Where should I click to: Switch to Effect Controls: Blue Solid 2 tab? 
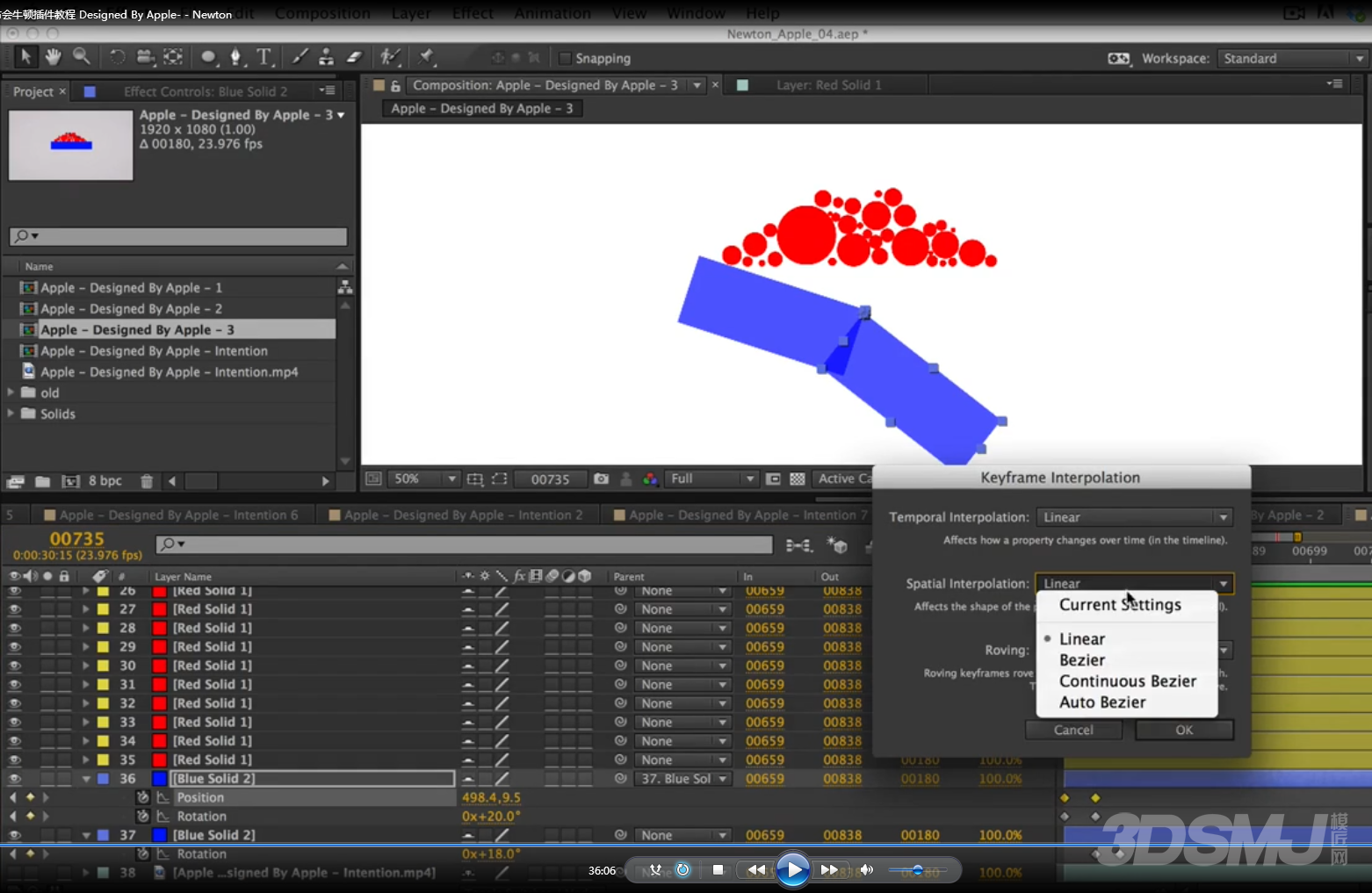206,91
